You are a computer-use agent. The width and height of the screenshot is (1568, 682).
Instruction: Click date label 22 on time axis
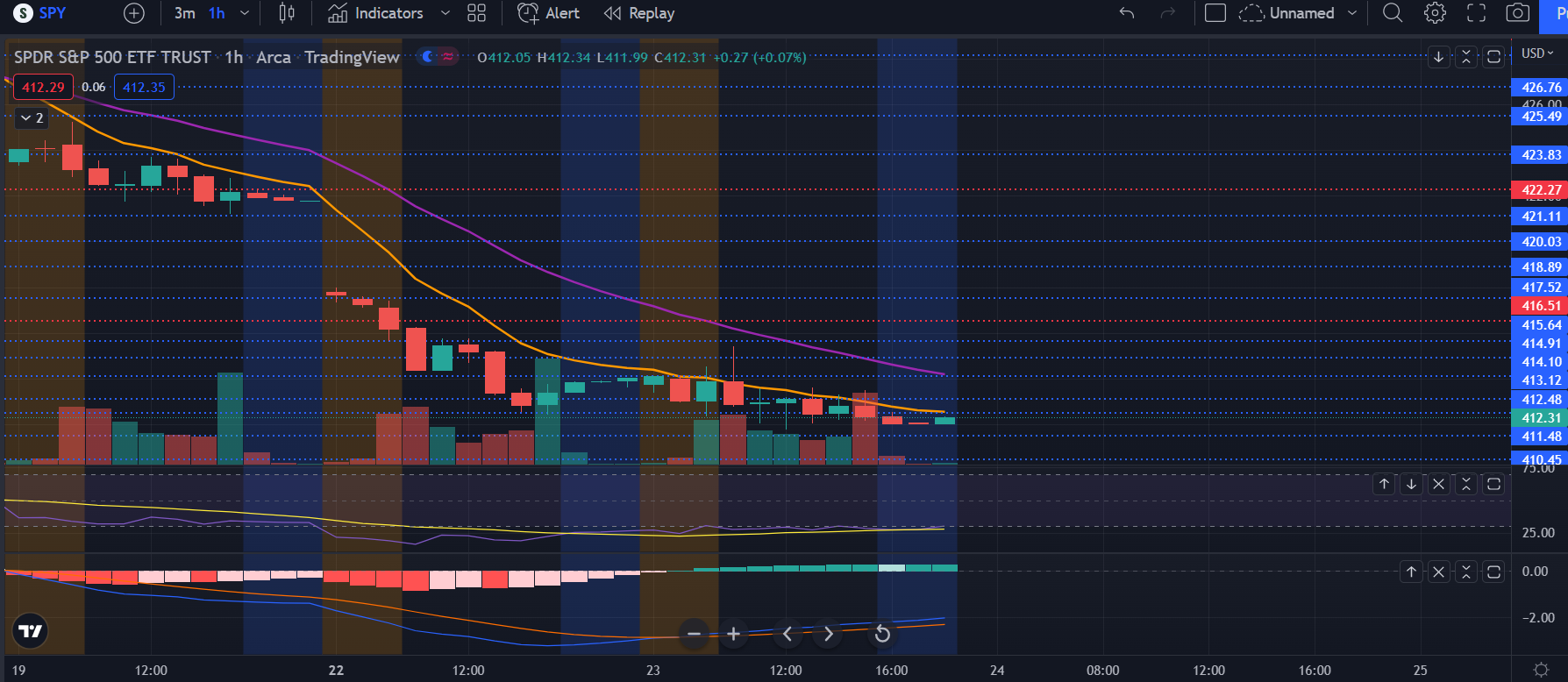pyautogui.click(x=336, y=670)
